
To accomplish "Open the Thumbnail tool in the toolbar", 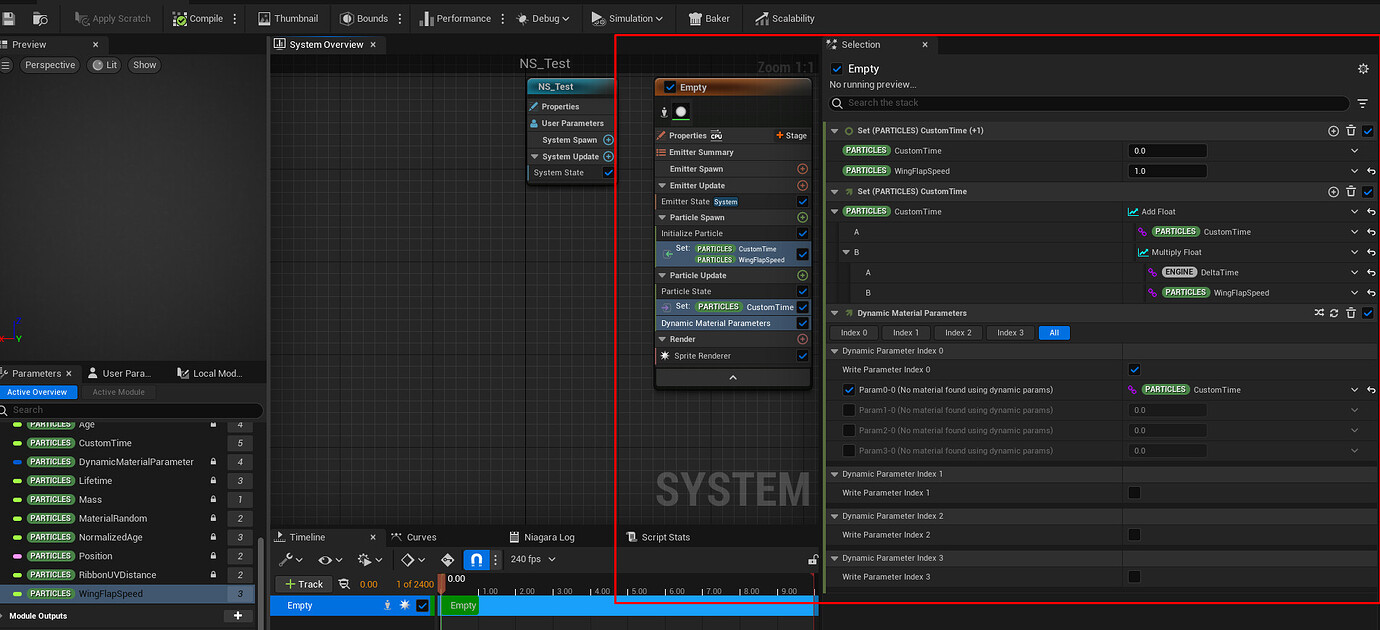I will tap(288, 18).
